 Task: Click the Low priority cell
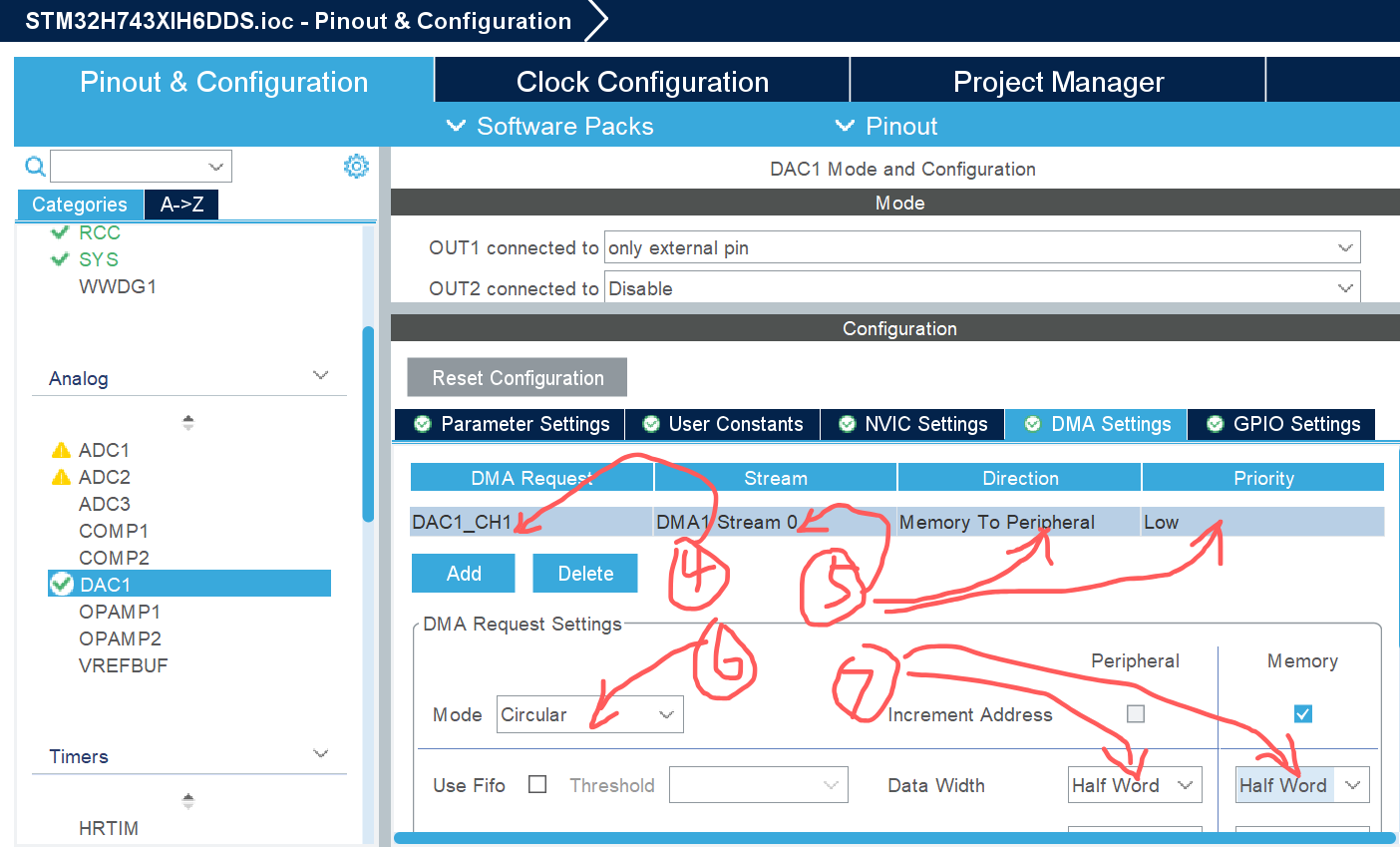click(1262, 522)
